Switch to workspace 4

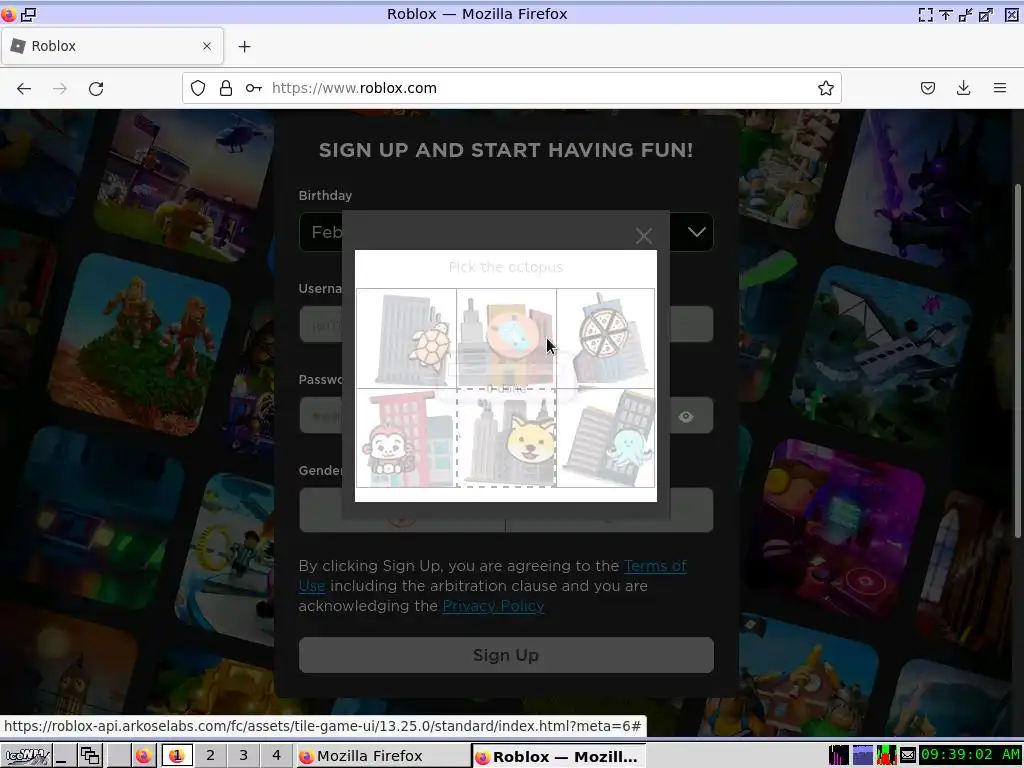276,756
